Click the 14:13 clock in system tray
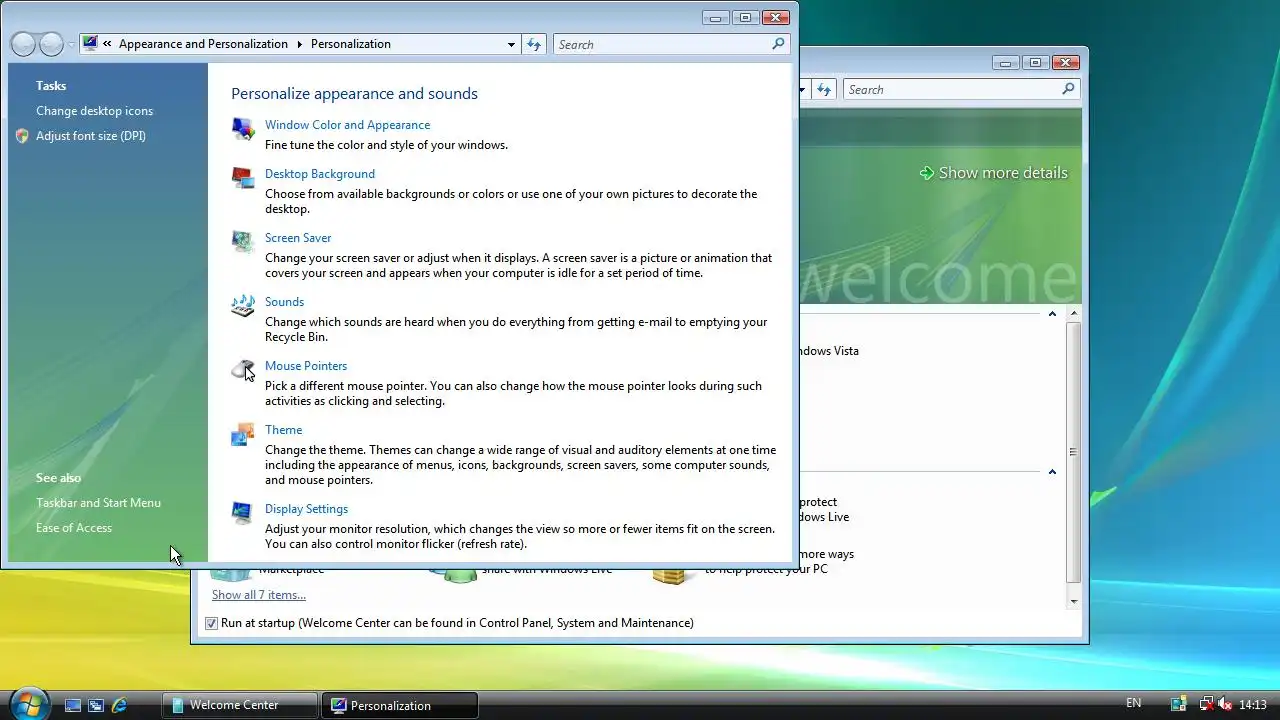The width and height of the screenshot is (1280, 720). (x=1253, y=705)
